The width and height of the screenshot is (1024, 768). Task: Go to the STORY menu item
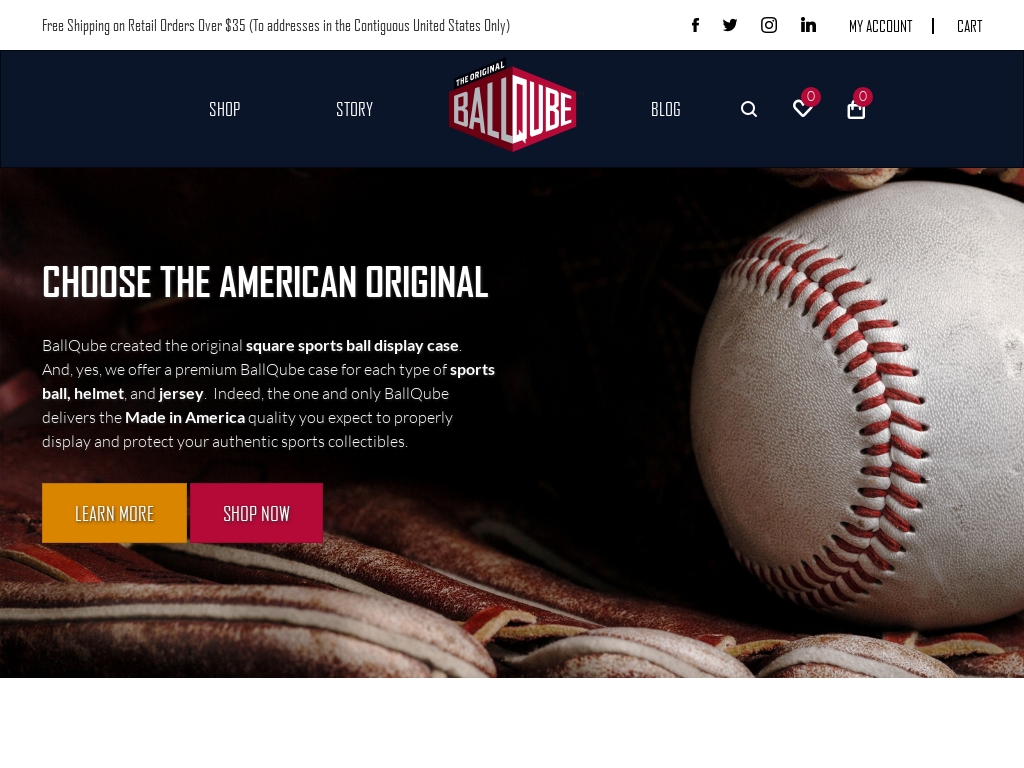click(x=355, y=109)
